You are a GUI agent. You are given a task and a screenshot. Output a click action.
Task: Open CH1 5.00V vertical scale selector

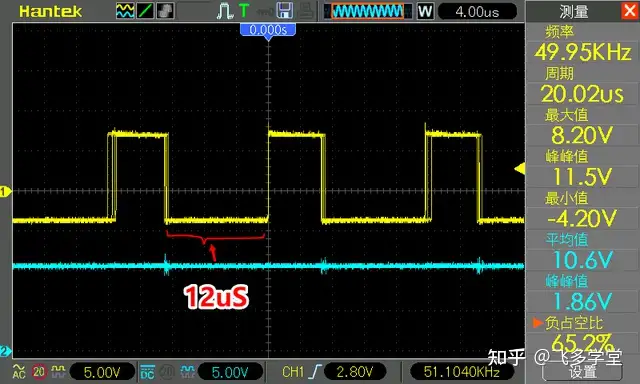tap(102, 372)
